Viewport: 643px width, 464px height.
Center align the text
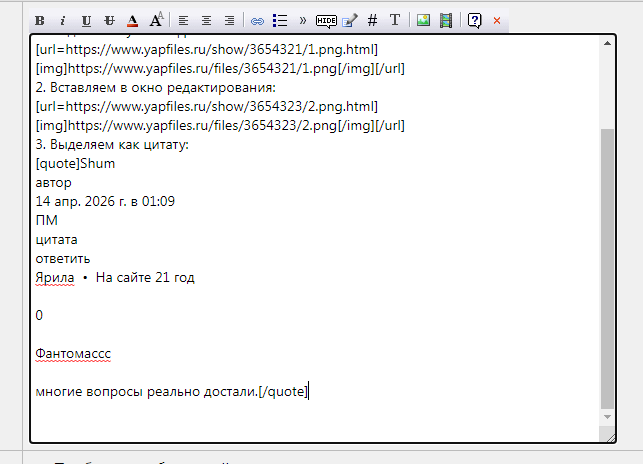click(x=207, y=20)
